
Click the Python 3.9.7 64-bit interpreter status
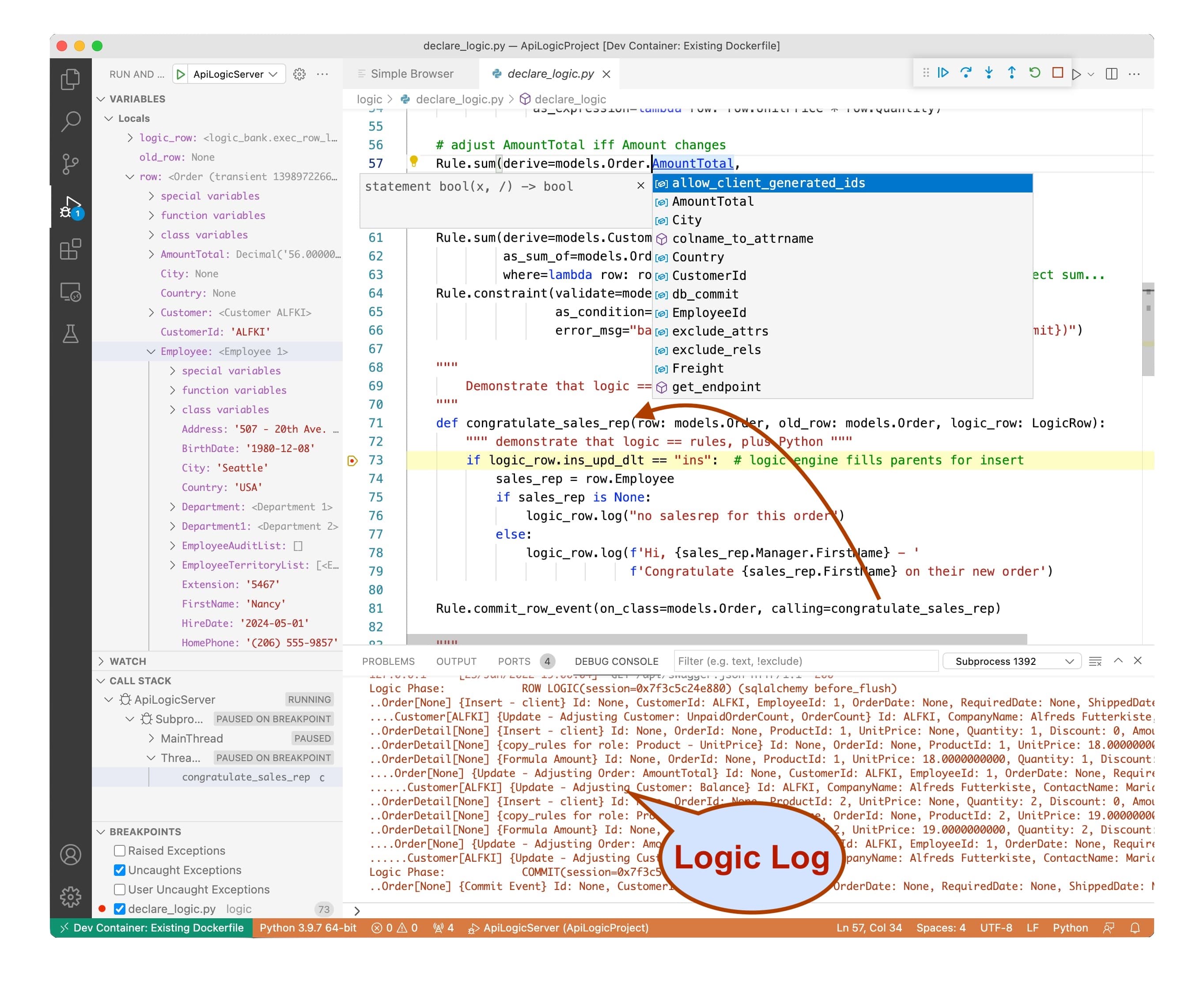308,928
